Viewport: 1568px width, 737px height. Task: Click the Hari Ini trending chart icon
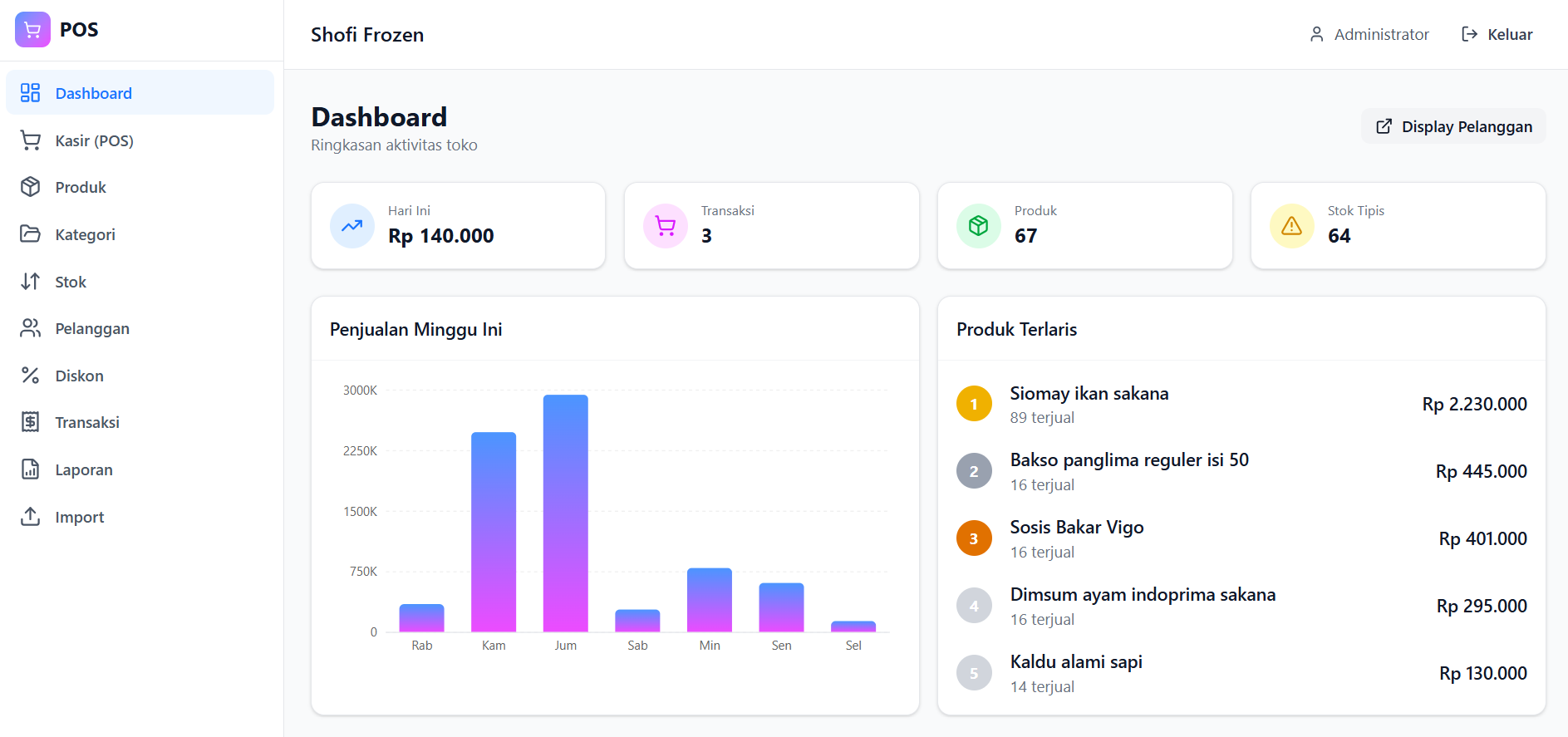352,226
